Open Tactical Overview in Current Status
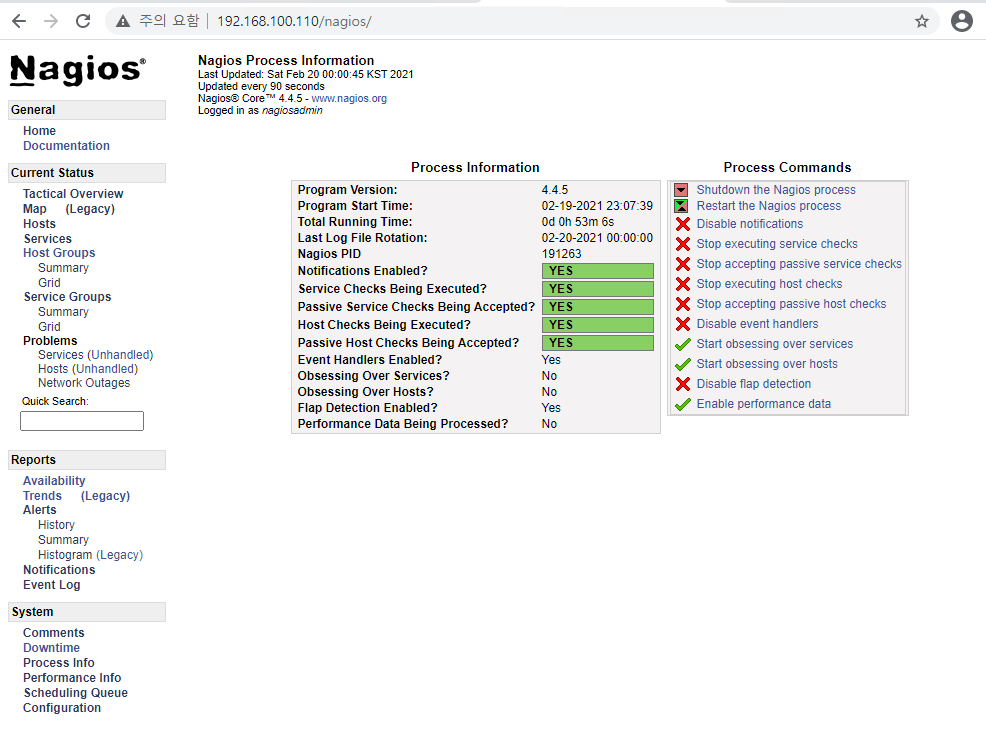The width and height of the screenshot is (986, 753). (x=73, y=194)
